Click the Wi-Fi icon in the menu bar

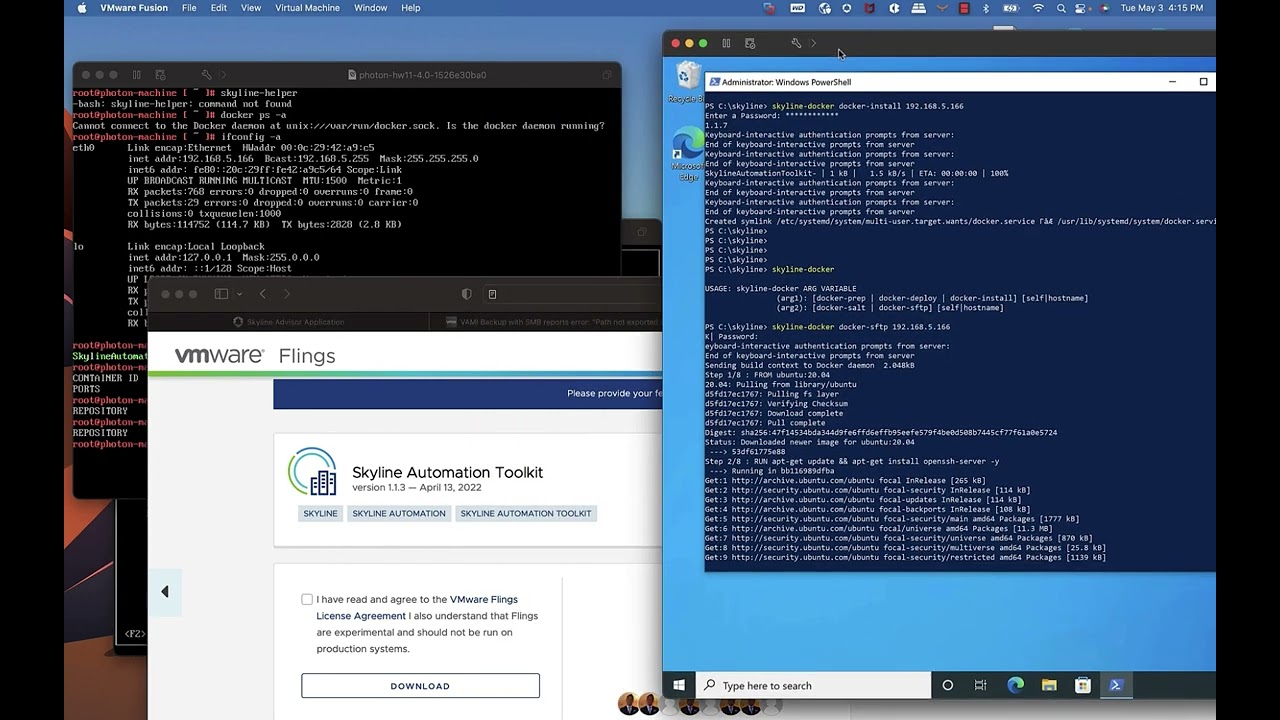coord(1038,8)
